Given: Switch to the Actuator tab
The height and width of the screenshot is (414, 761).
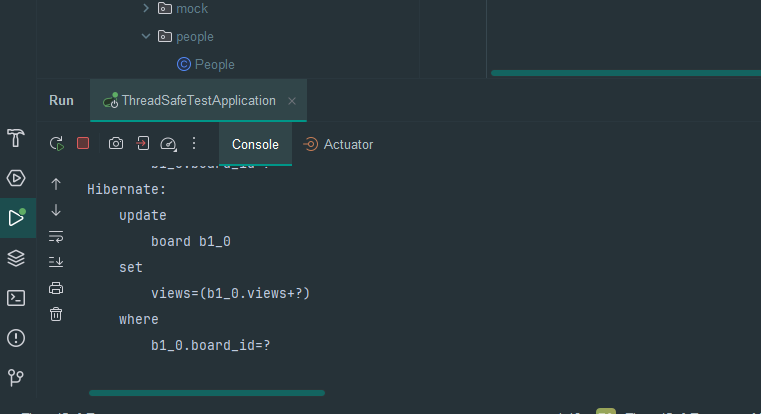Looking at the screenshot, I should [x=338, y=144].
